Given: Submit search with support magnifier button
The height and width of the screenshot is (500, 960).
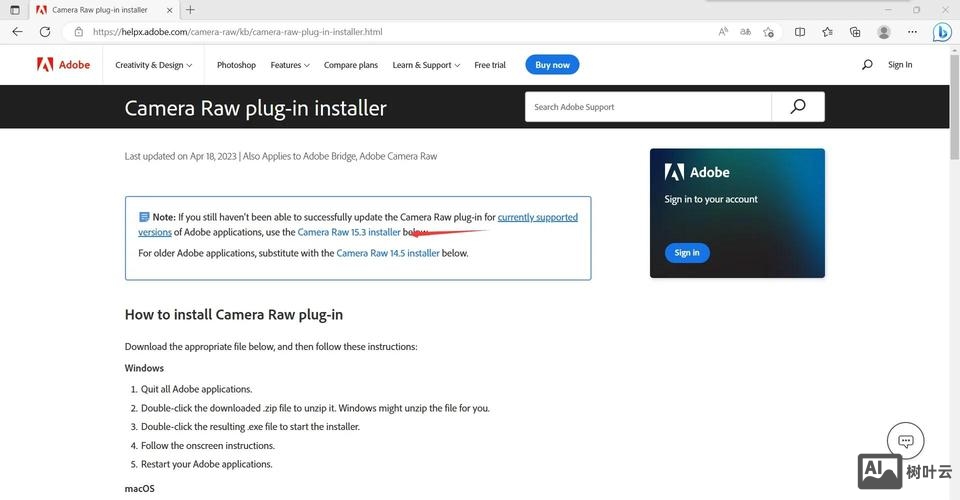Looking at the screenshot, I should coord(797,107).
